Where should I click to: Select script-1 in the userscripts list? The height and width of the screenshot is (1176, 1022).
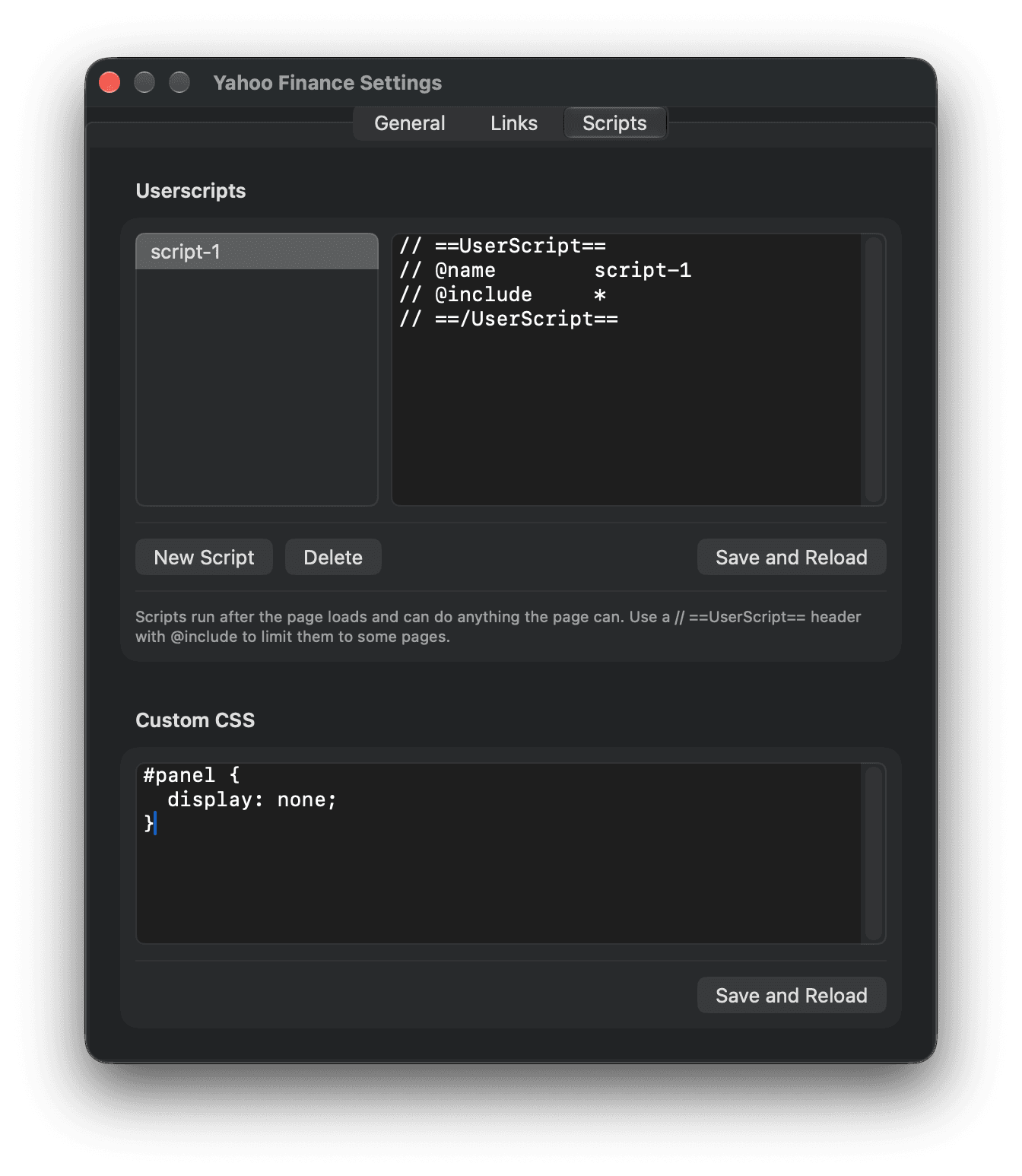[x=257, y=252]
